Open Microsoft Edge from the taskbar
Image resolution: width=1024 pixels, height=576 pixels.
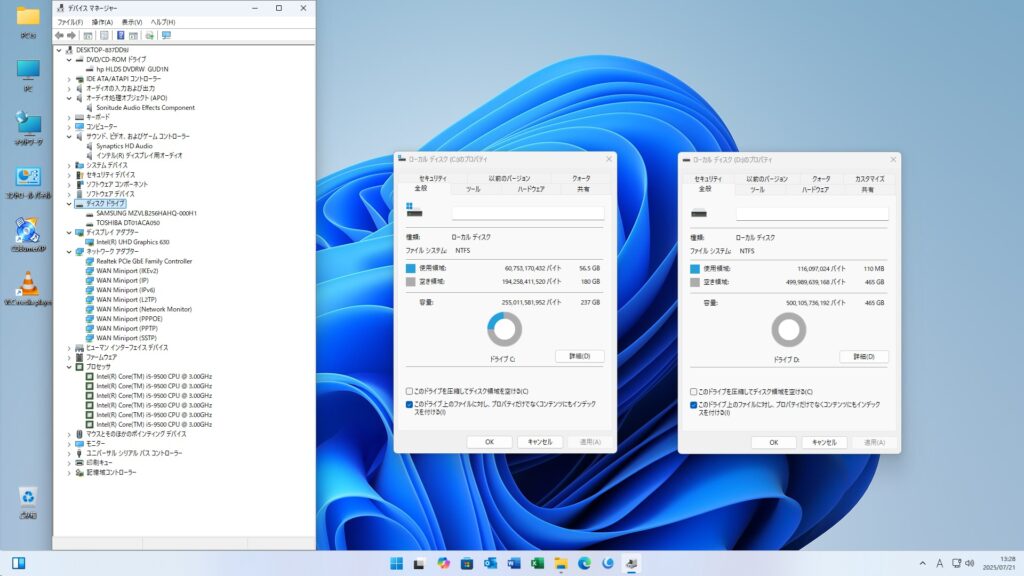[x=585, y=563]
